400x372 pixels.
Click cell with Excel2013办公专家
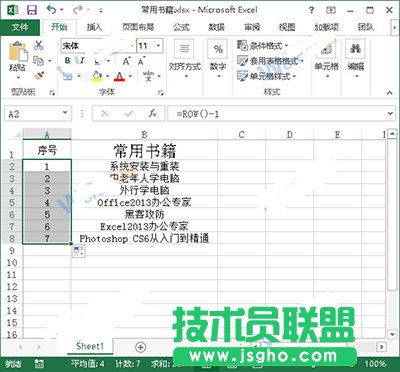[x=144, y=226]
